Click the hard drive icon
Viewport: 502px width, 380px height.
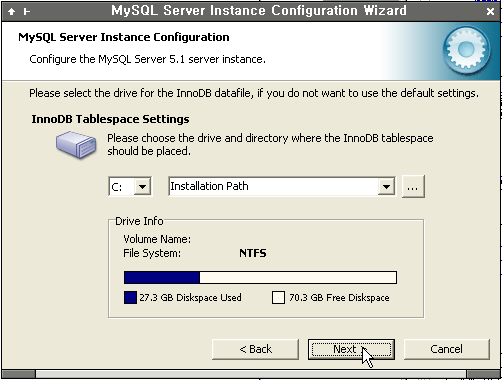pos(76,144)
